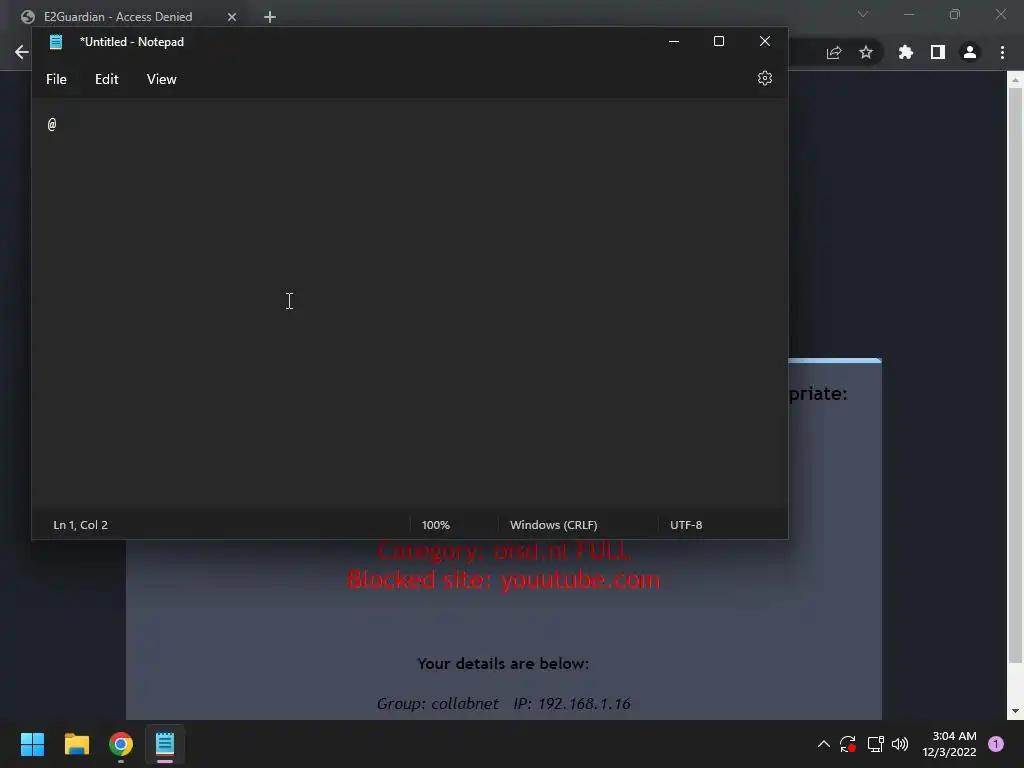Open File Explorer from taskbar
Image resolution: width=1024 pixels, height=768 pixels.
click(76, 744)
